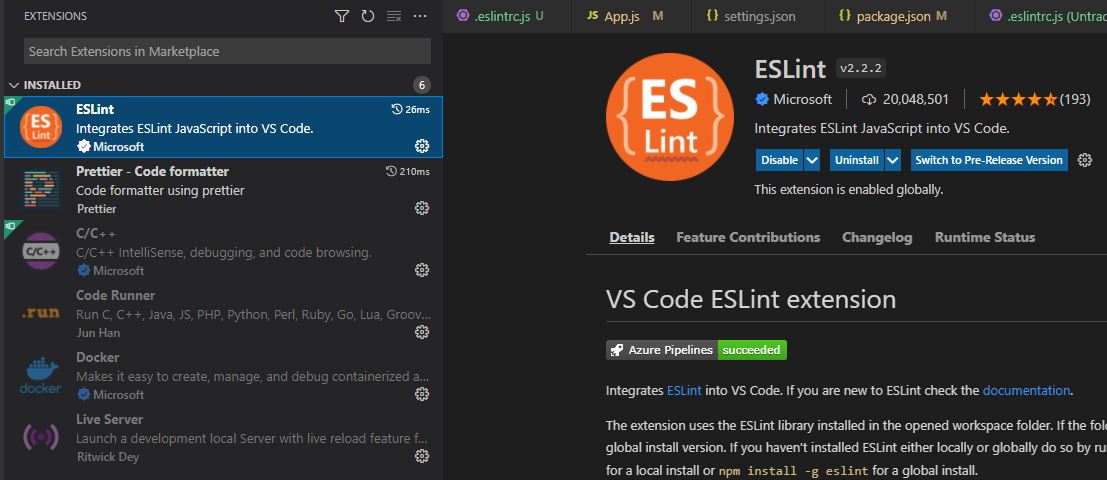Open manage gear for Prettier extension

pos(421,208)
